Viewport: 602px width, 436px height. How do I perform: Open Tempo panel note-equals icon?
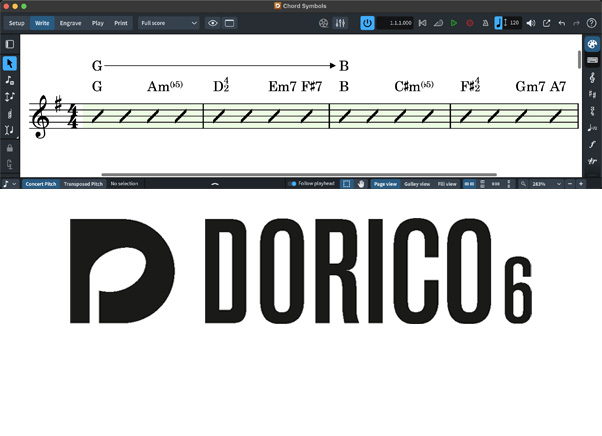tap(592, 127)
